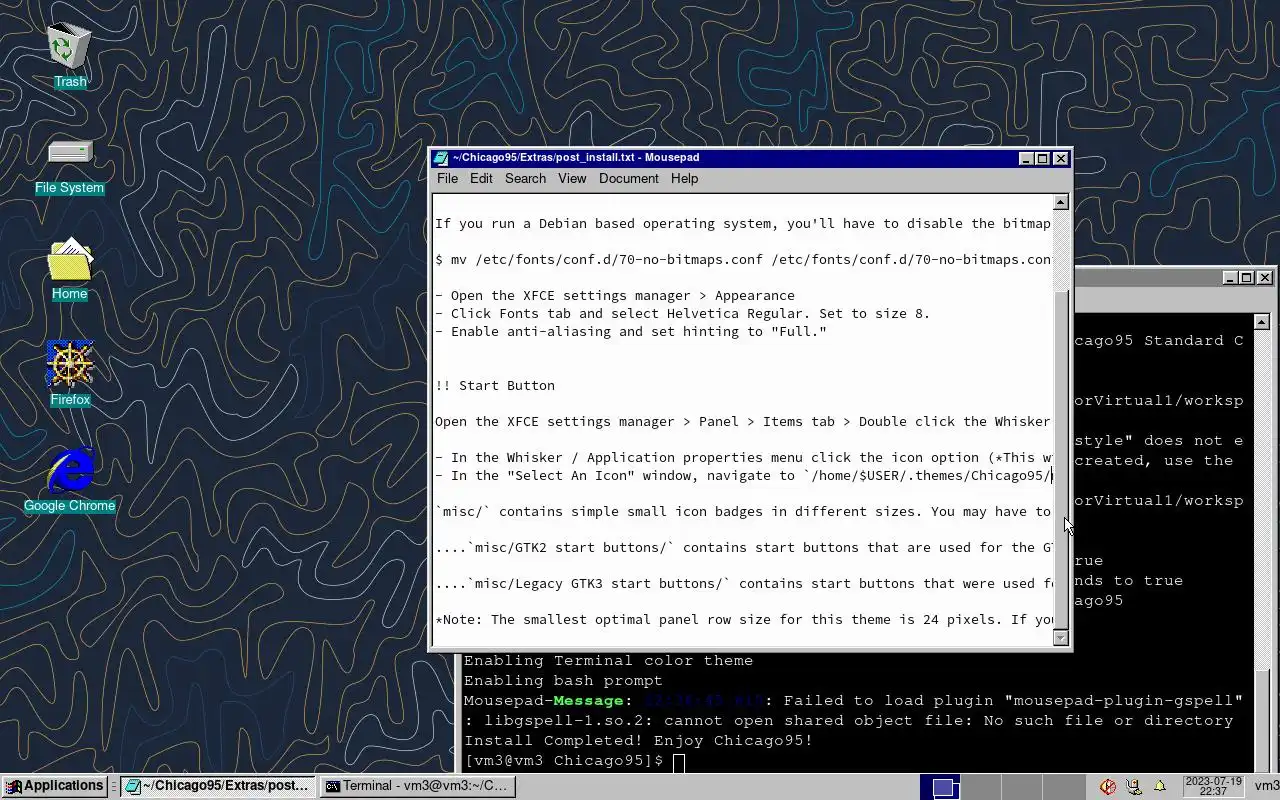Click the "*Note: The smallest optimal panel row" line
This screenshot has width=1280, height=800.
coord(743,619)
